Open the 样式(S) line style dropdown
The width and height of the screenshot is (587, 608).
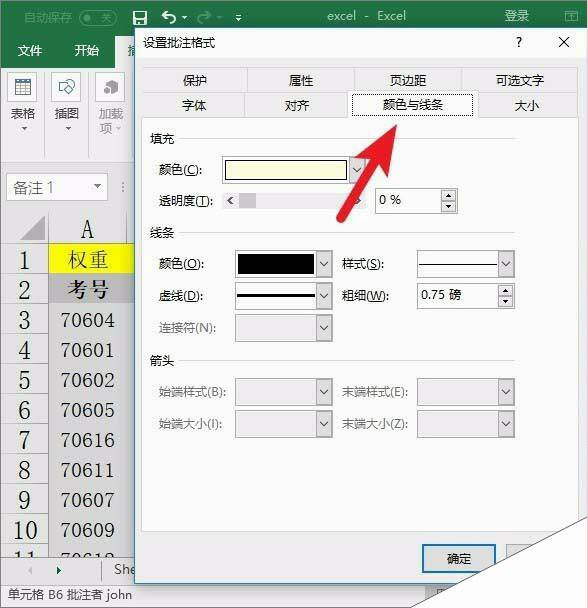[506, 264]
